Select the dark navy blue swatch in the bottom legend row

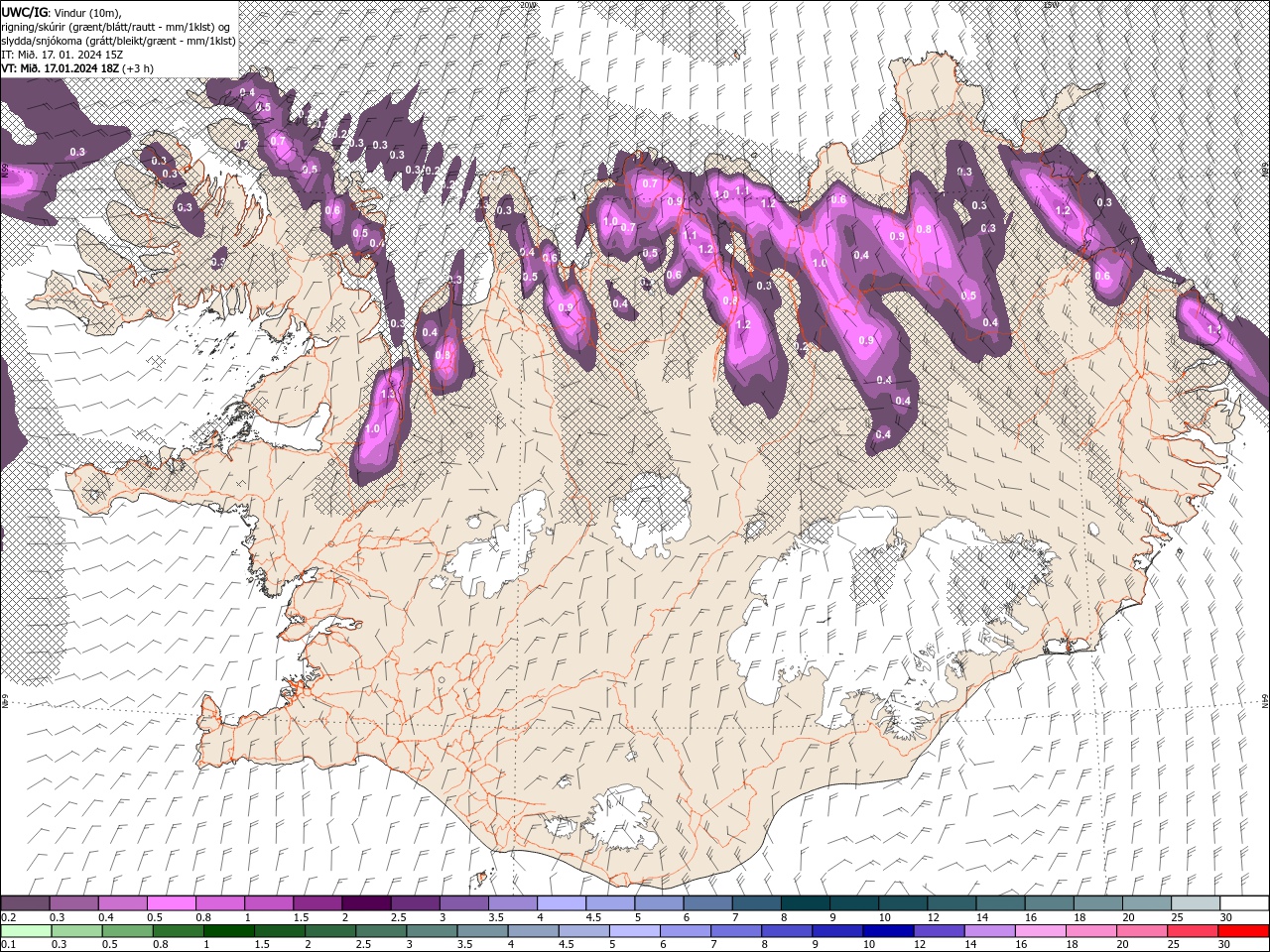pyautogui.click(x=888, y=930)
